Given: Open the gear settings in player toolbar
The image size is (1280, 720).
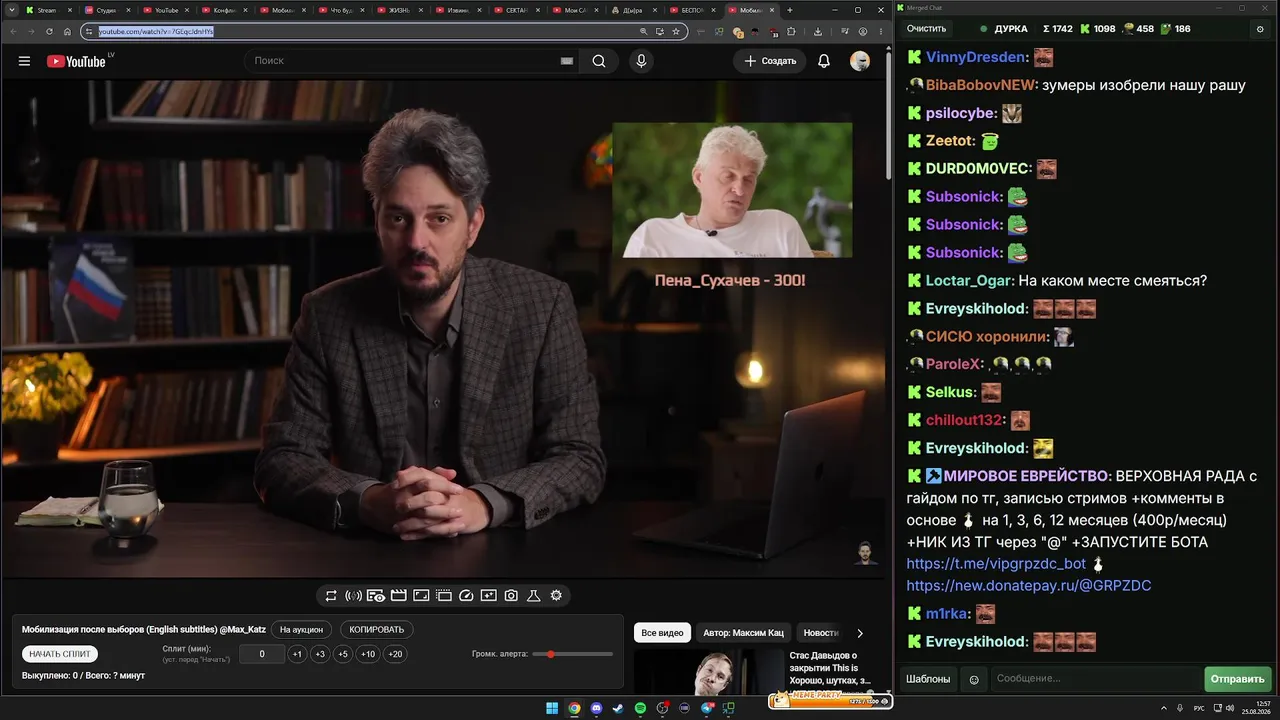Looking at the screenshot, I should 556,596.
